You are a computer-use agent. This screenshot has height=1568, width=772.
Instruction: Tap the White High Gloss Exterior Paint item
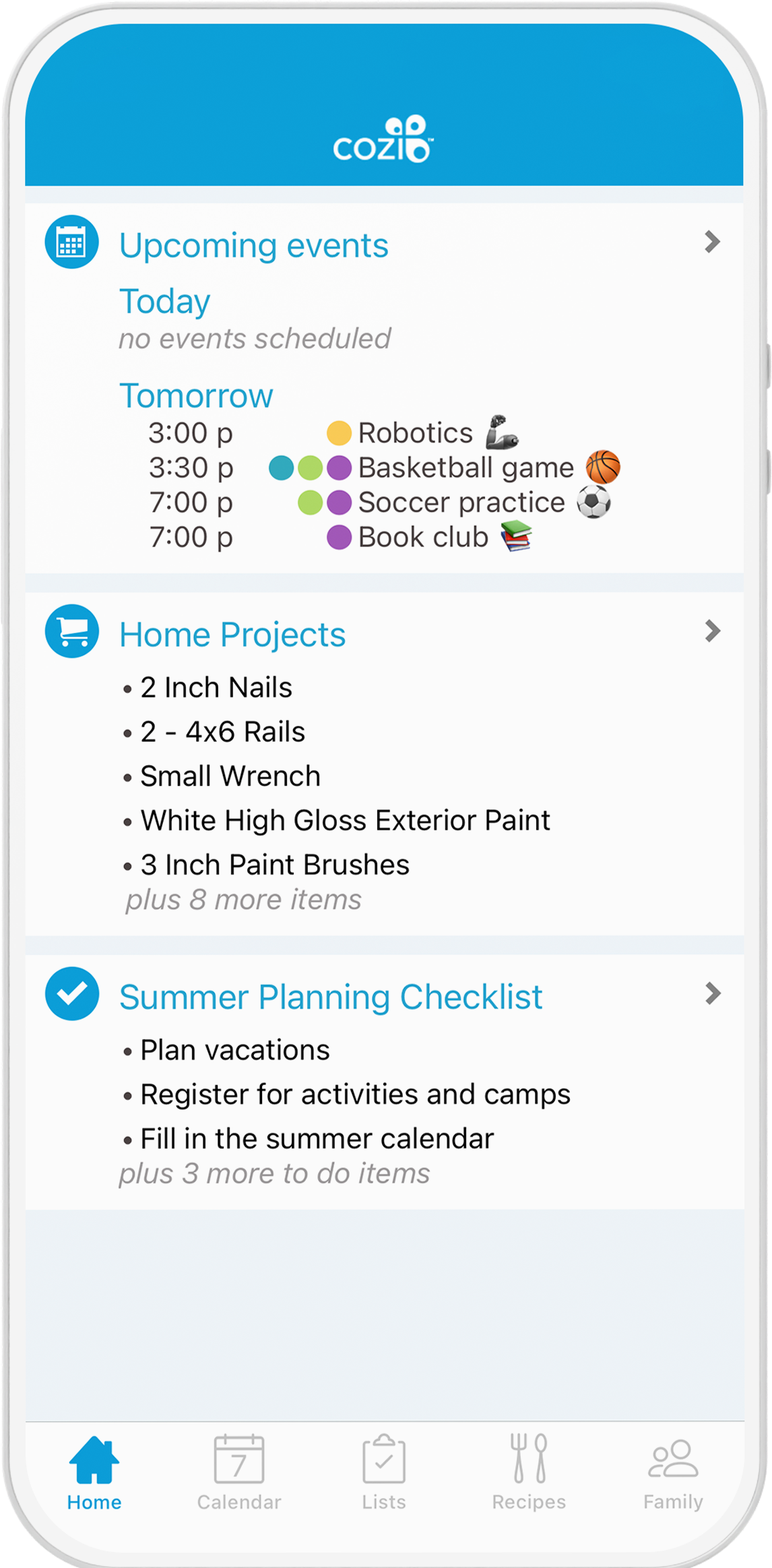pos(346,820)
